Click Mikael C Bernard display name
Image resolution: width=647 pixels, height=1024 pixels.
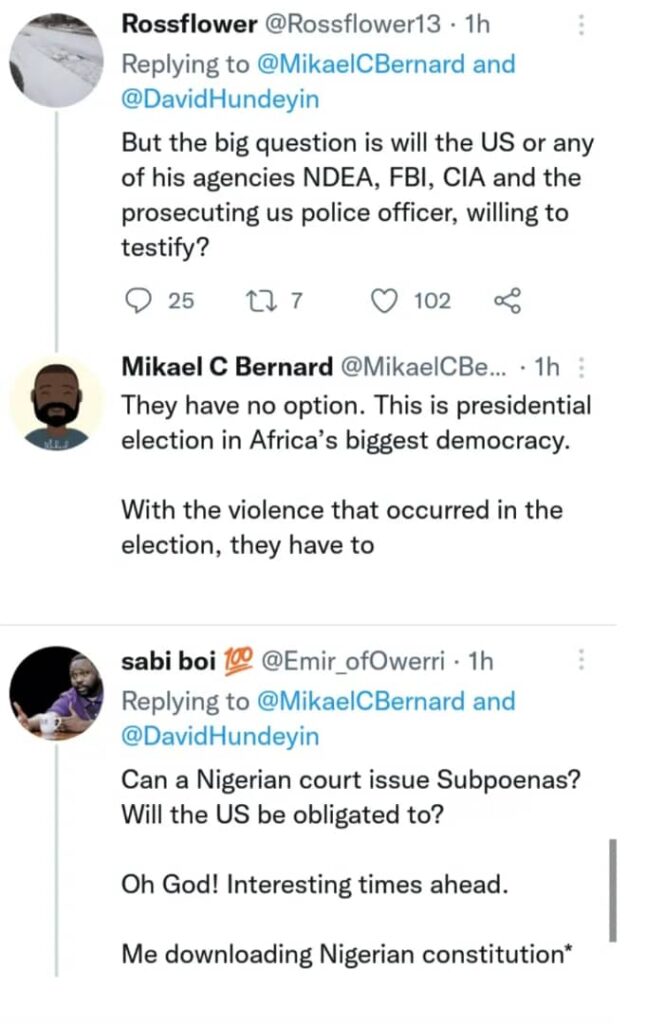point(227,367)
